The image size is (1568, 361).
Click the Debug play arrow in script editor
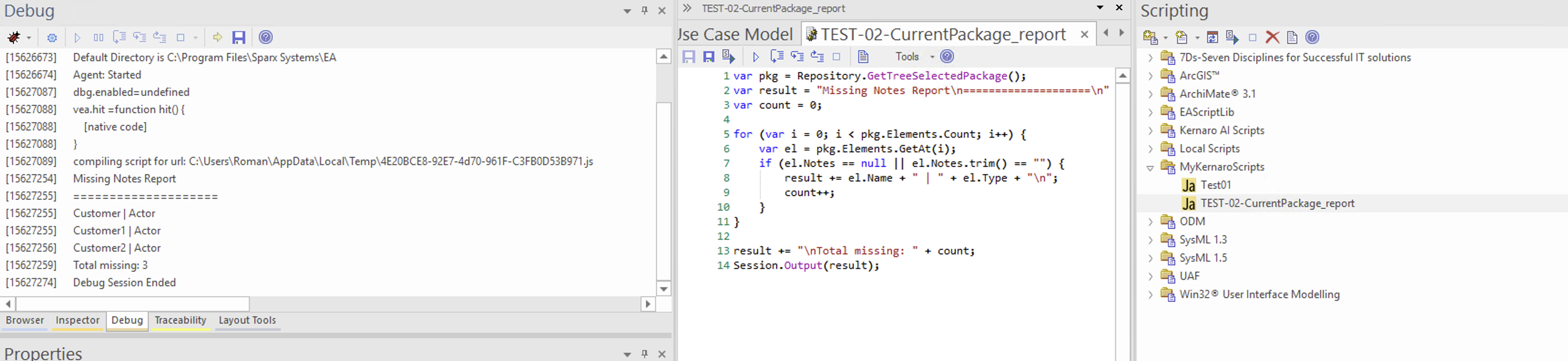click(756, 57)
